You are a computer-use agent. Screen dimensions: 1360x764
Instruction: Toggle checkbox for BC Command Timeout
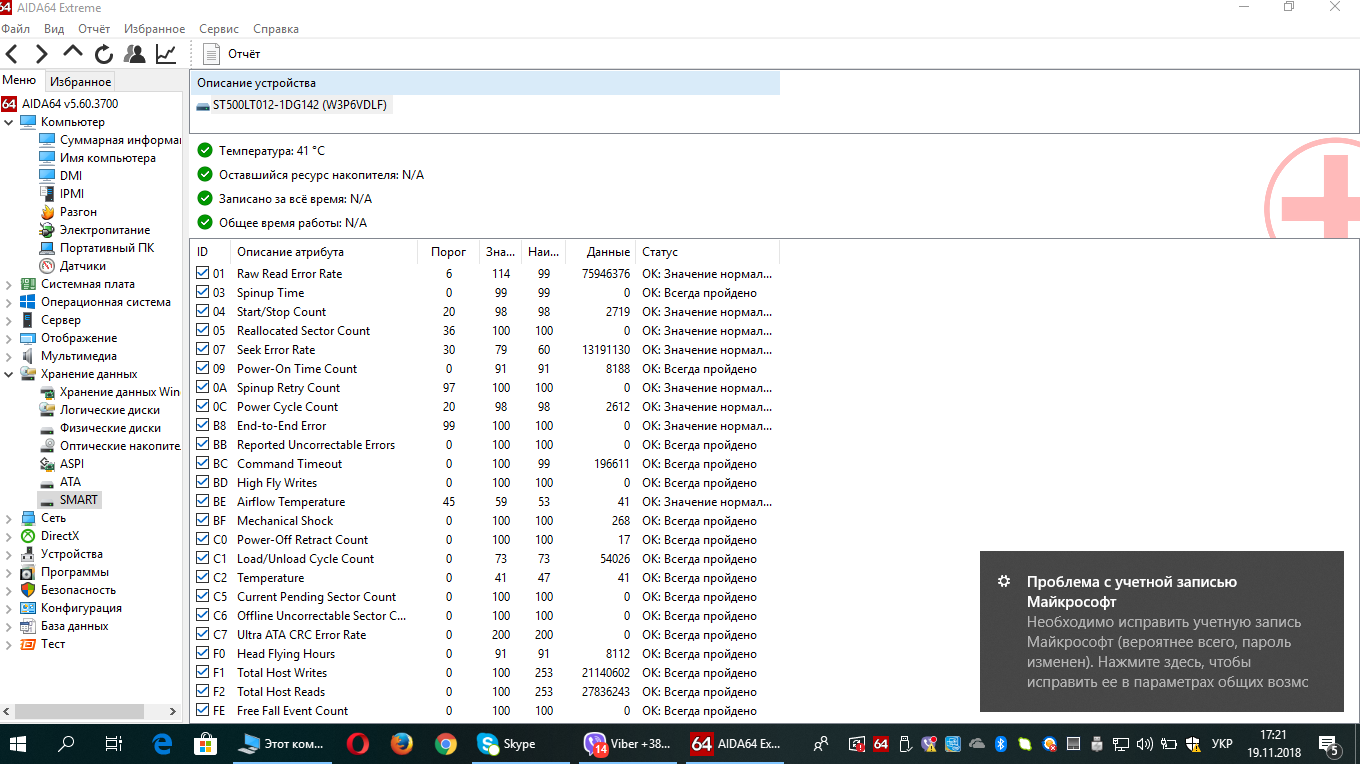click(203, 464)
